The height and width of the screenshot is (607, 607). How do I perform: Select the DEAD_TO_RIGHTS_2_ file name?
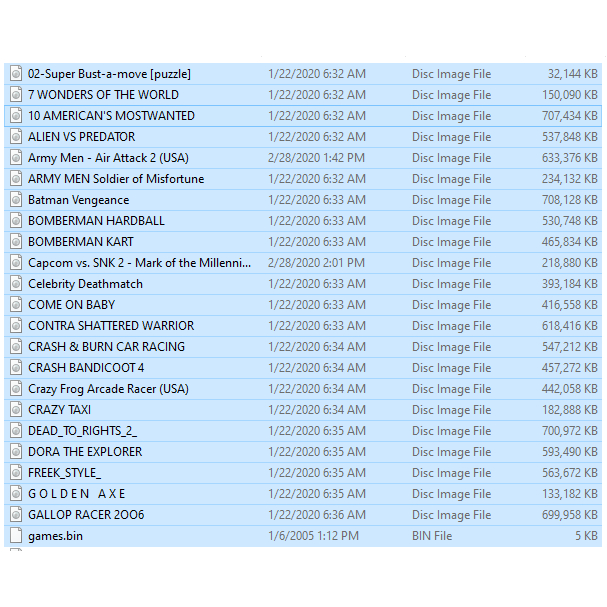[x=82, y=431]
